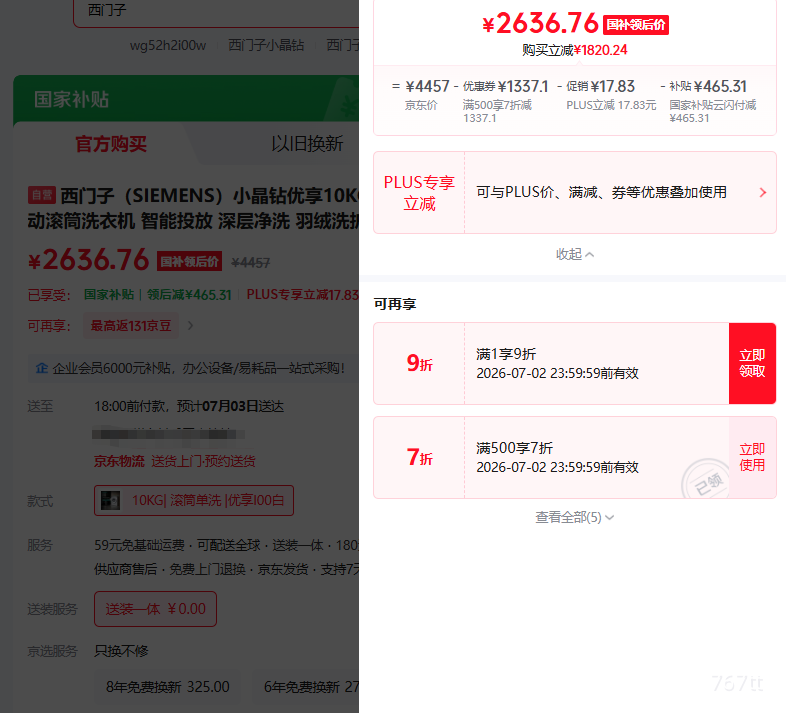Select the 10KG 滚筒单洗 style option
Image resolution: width=786 pixels, height=713 pixels.
[194, 500]
